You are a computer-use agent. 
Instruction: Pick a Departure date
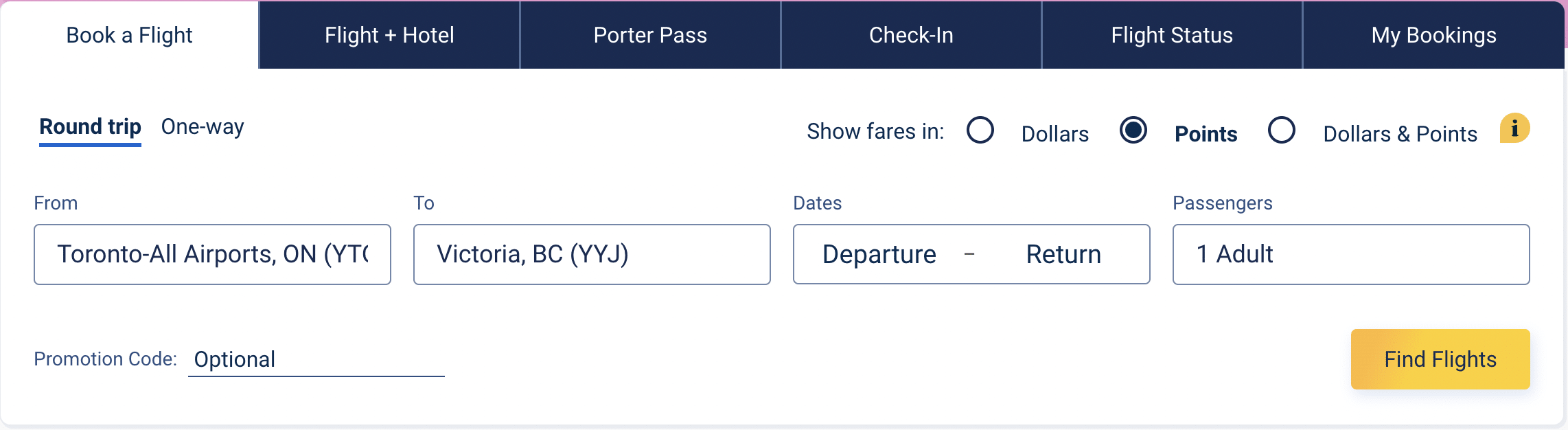point(879,254)
